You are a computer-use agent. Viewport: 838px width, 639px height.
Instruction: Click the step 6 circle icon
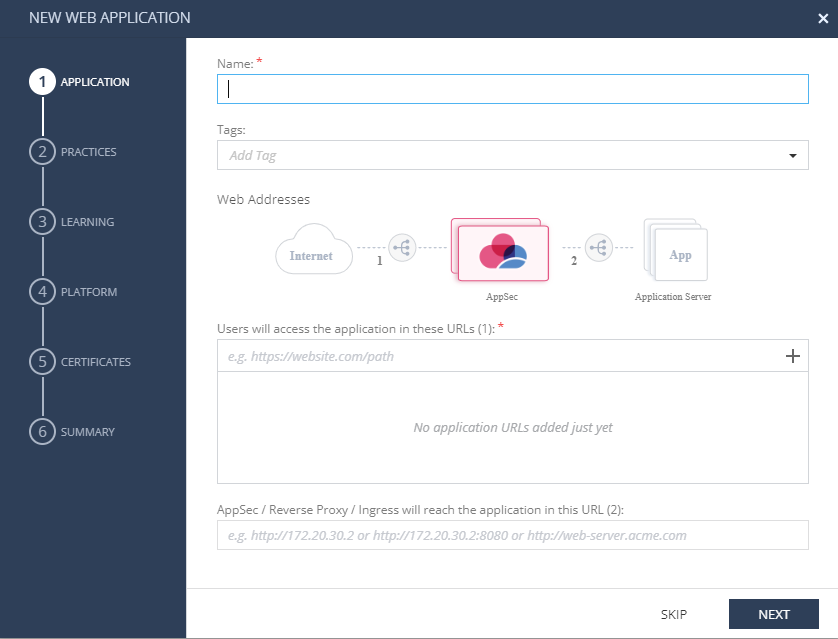point(42,432)
